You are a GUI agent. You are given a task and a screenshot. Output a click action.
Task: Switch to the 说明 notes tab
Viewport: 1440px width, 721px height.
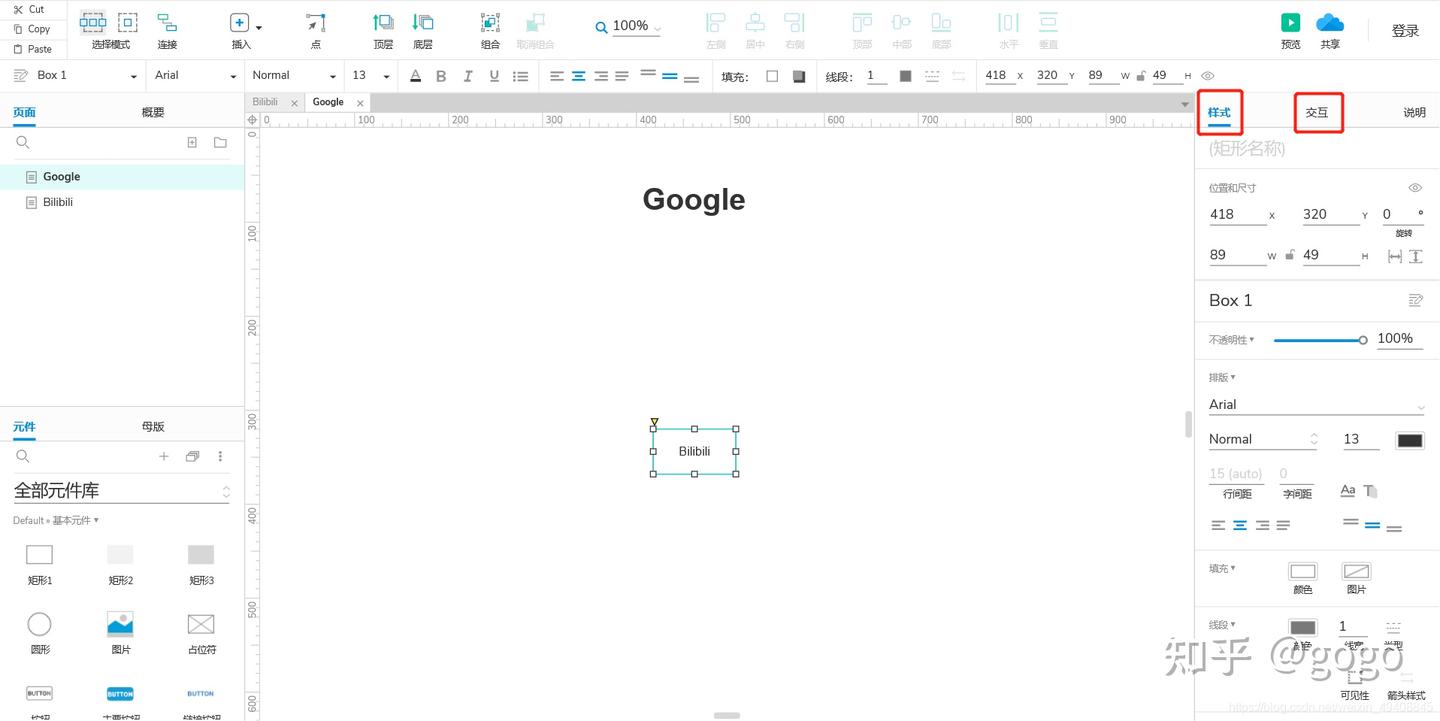click(1414, 113)
